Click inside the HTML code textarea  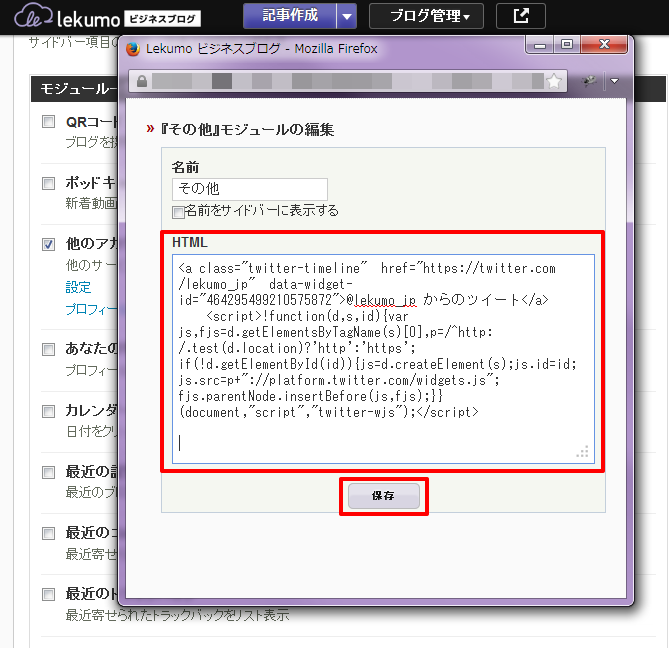383,359
